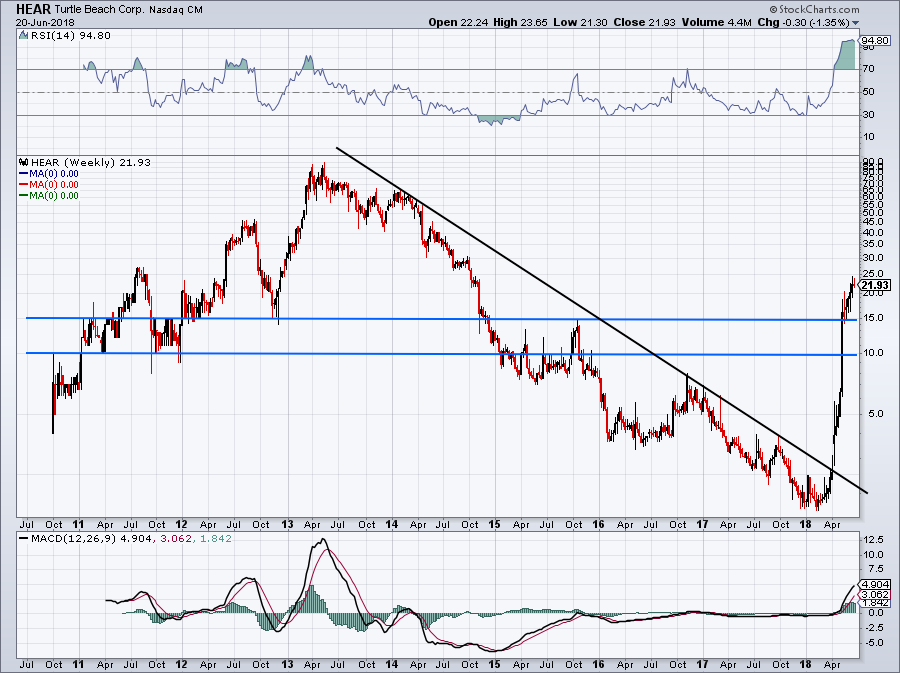
Task: Click the black MACD legend line marker
Action: pyautogui.click(x=23, y=538)
